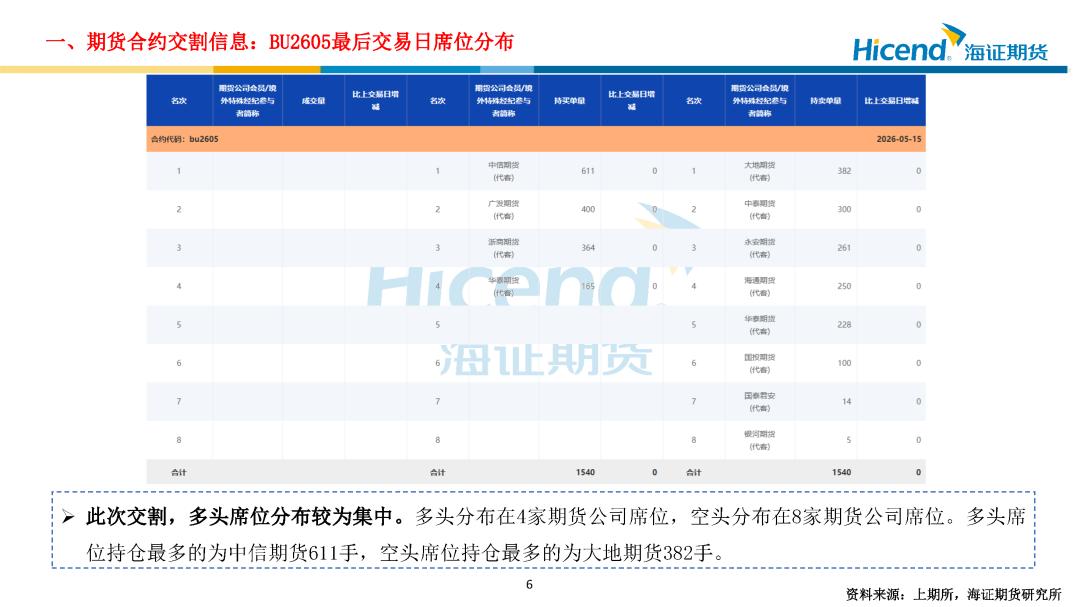Select the page number 6
This screenshot has height=607, width=1080.
tap(529, 585)
